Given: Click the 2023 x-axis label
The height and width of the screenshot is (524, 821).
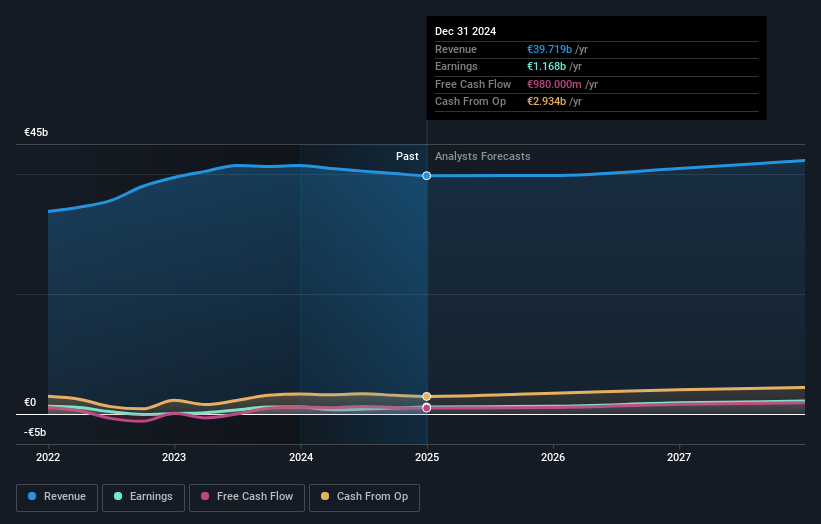Looking at the screenshot, I should click(x=174, y=458).
